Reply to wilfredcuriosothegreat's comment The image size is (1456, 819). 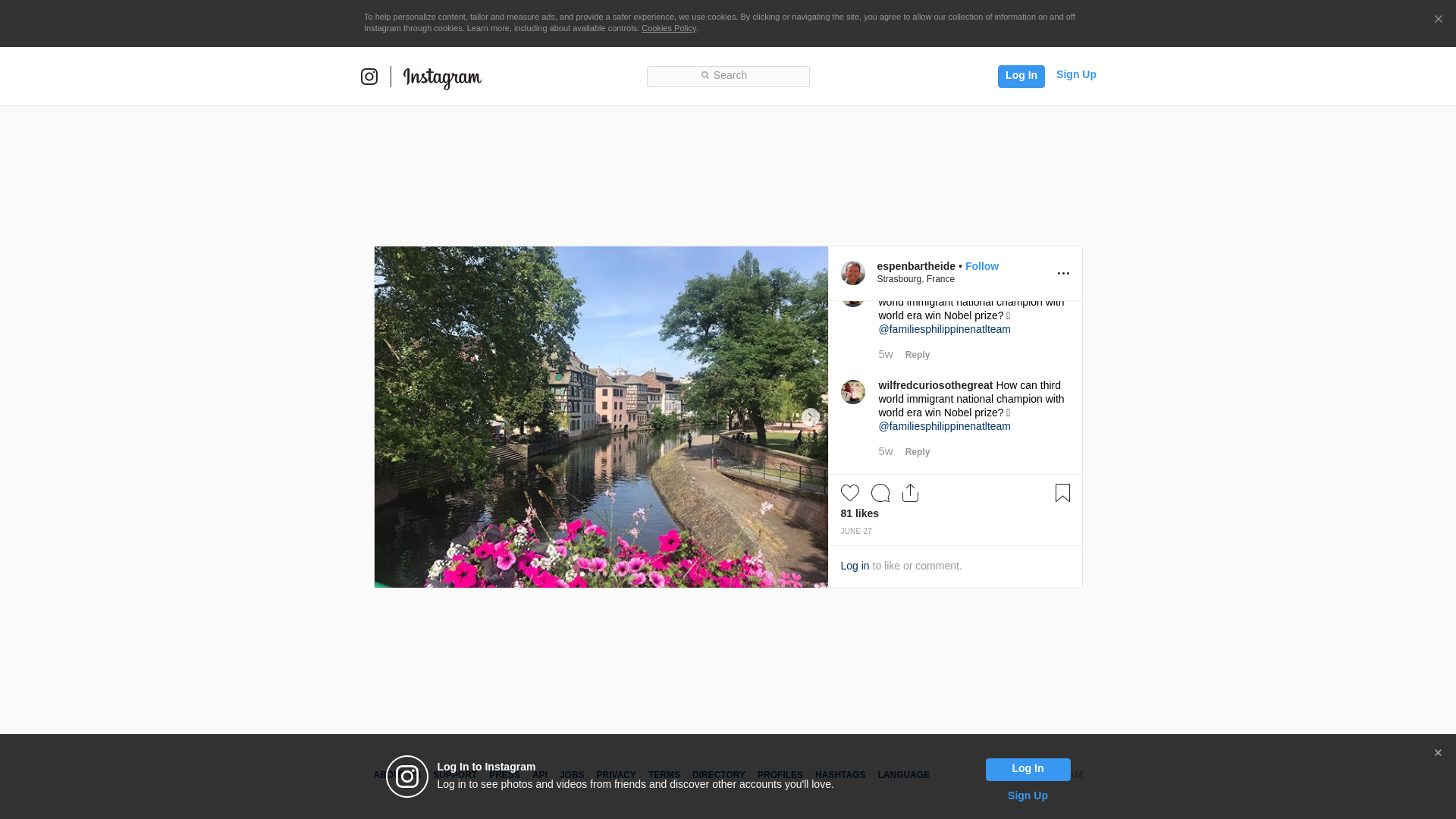coord(917,452)
